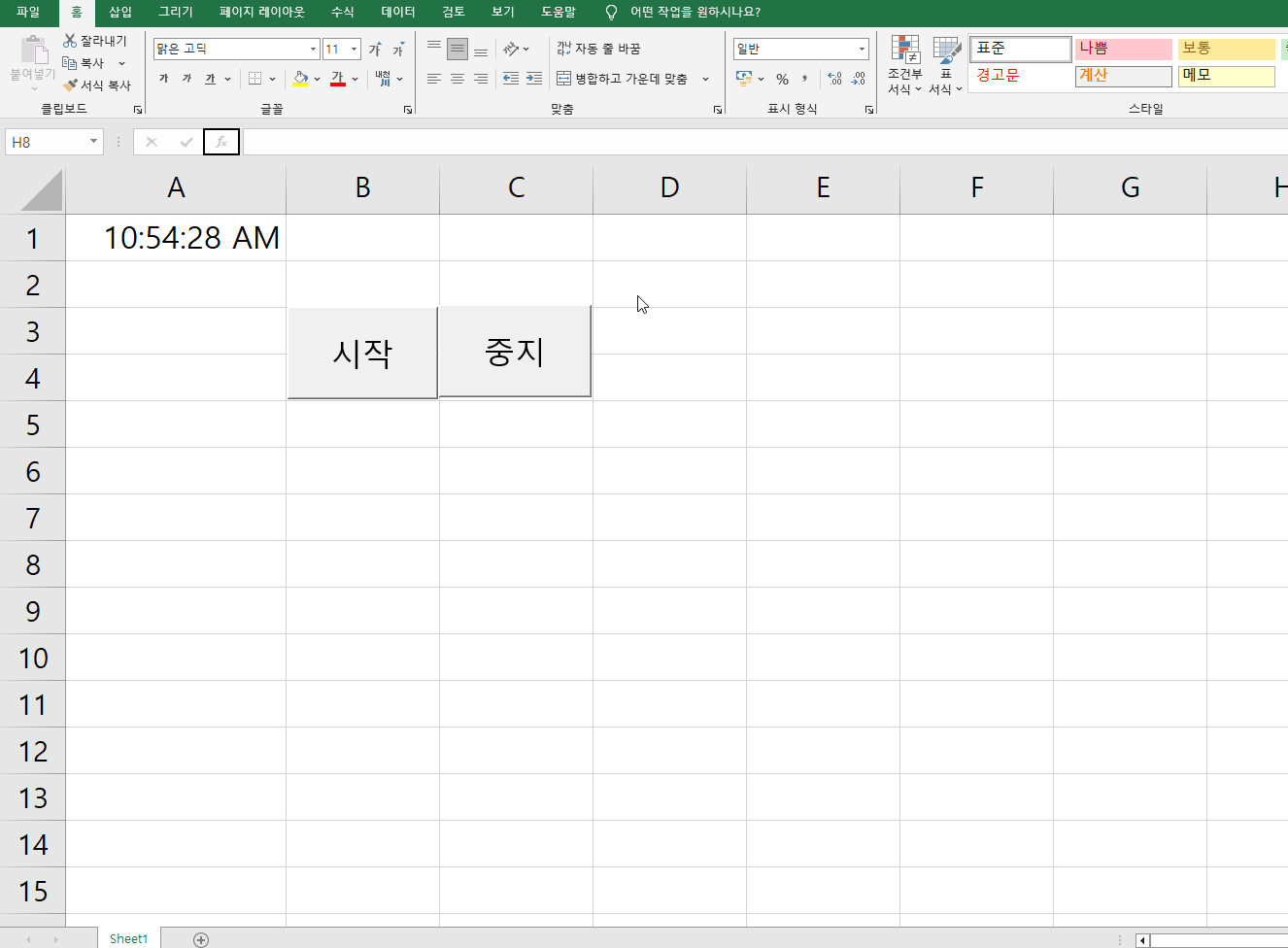This screenshot has height=948, width=1288.
Task: Select cell A1 showing the time
Action: (176, 238)
